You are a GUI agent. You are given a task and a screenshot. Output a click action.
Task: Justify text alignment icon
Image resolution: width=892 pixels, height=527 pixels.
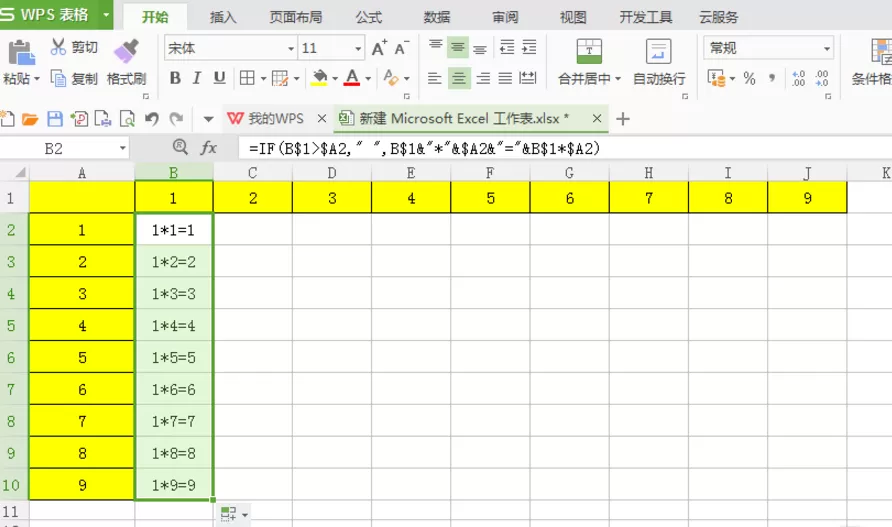505,78
